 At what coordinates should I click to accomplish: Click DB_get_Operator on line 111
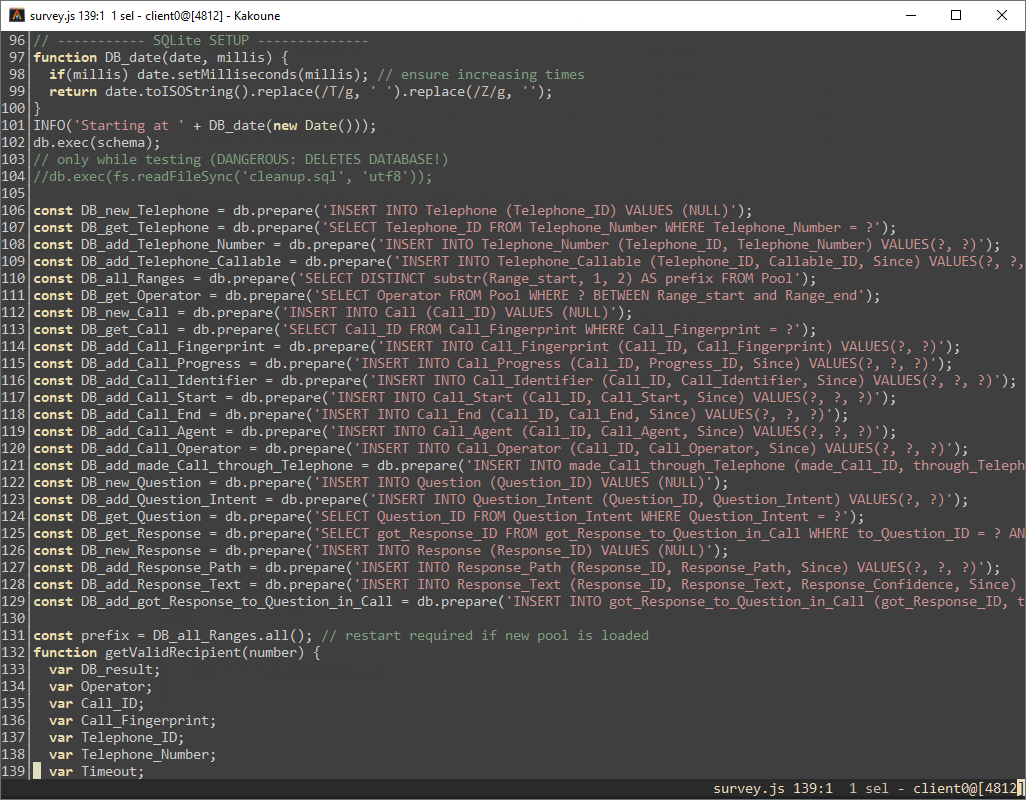pyautogui.click(x=141, y=296)
